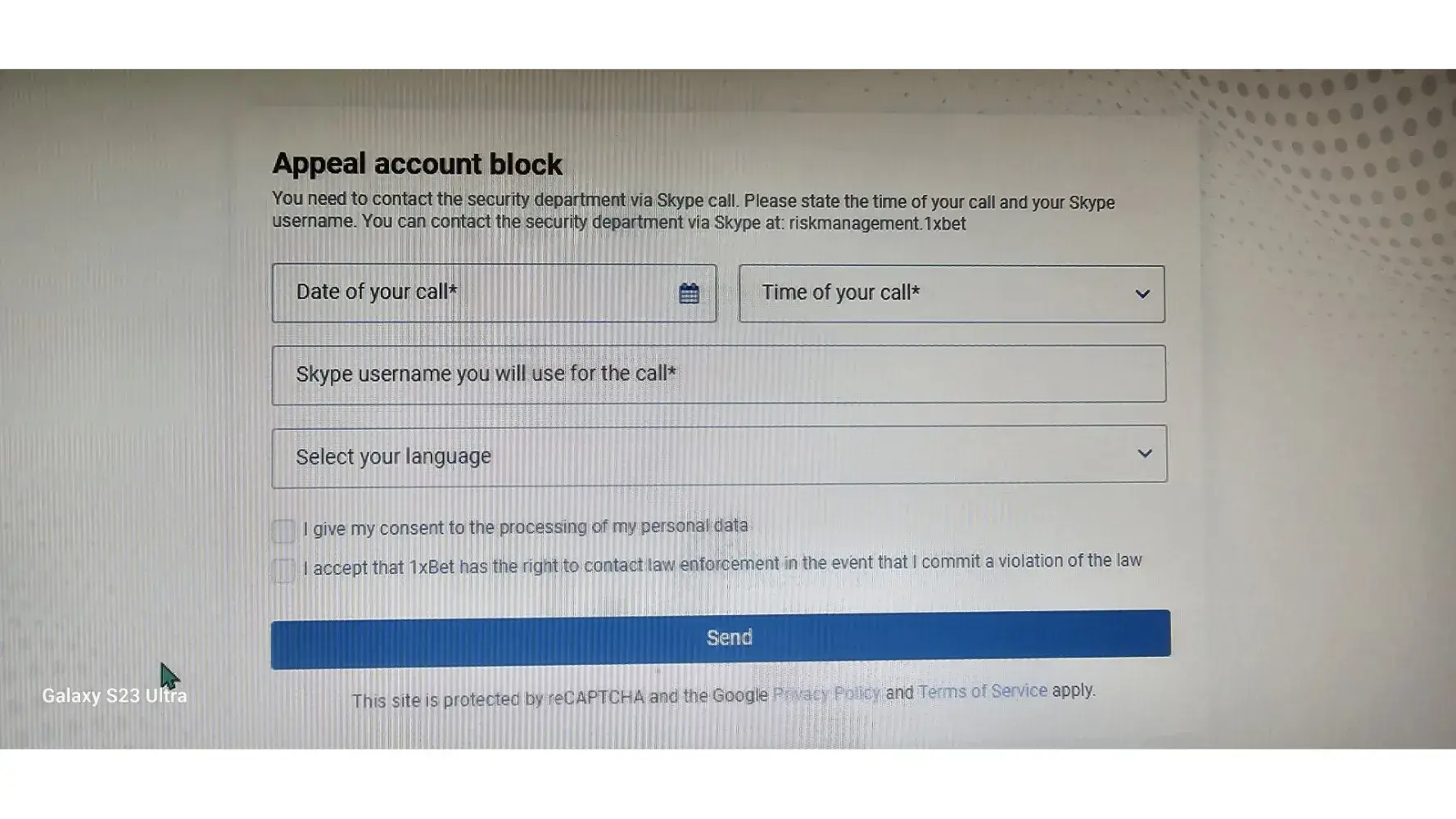Click the law enforcement acceptance label text
Screen dimensions: 1456x819
click(x=721, y=563)
